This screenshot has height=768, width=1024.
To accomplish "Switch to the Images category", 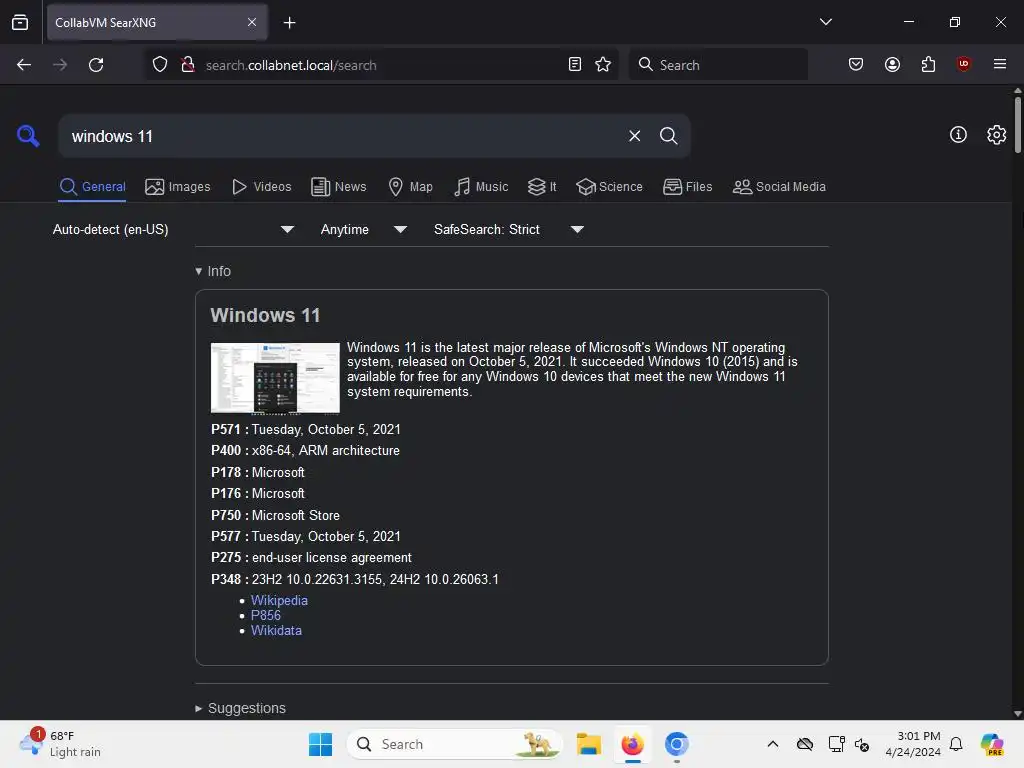I will (178, 187).
